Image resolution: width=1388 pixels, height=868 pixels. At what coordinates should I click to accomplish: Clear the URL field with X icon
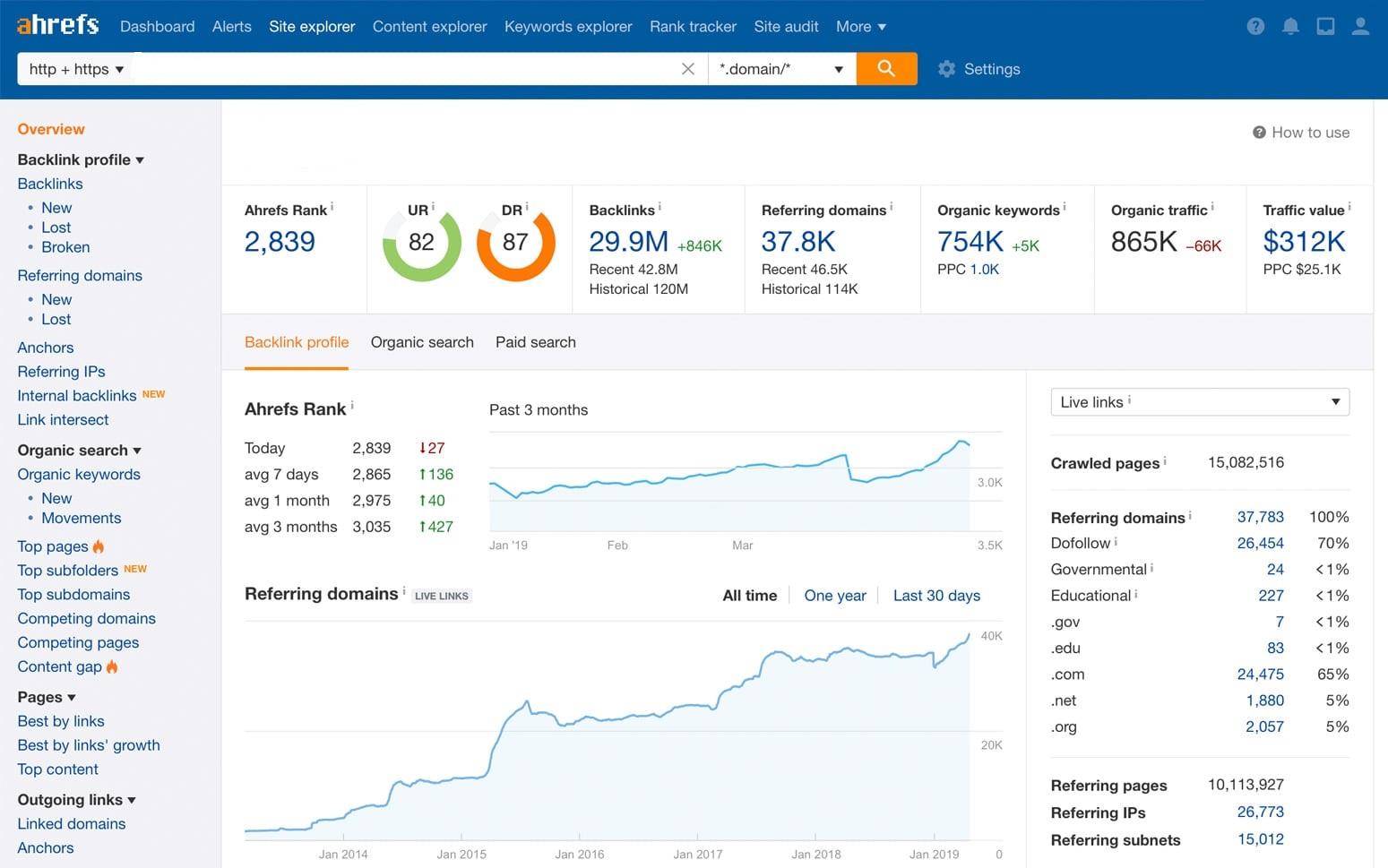687,69
